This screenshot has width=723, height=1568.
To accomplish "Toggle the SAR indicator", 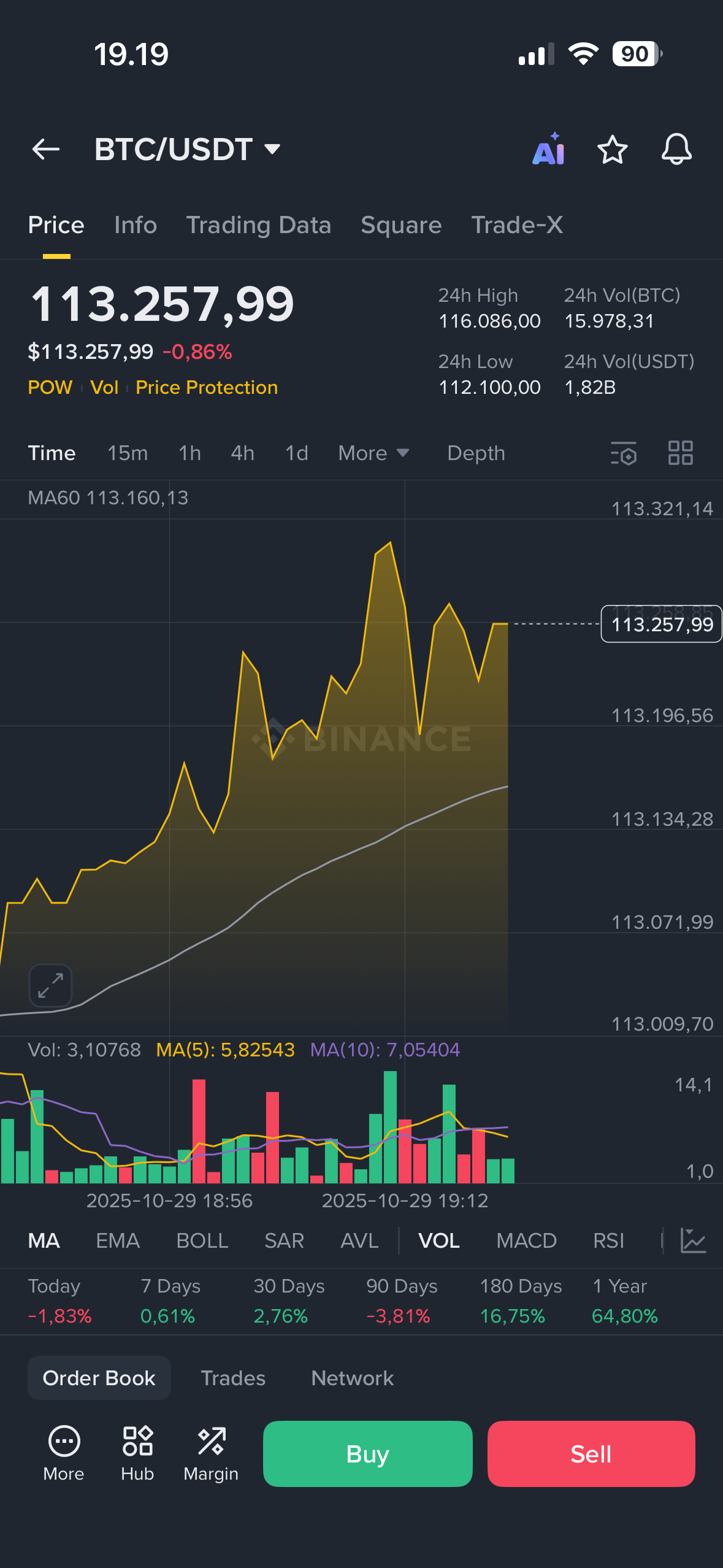I will click(285, 1240).
